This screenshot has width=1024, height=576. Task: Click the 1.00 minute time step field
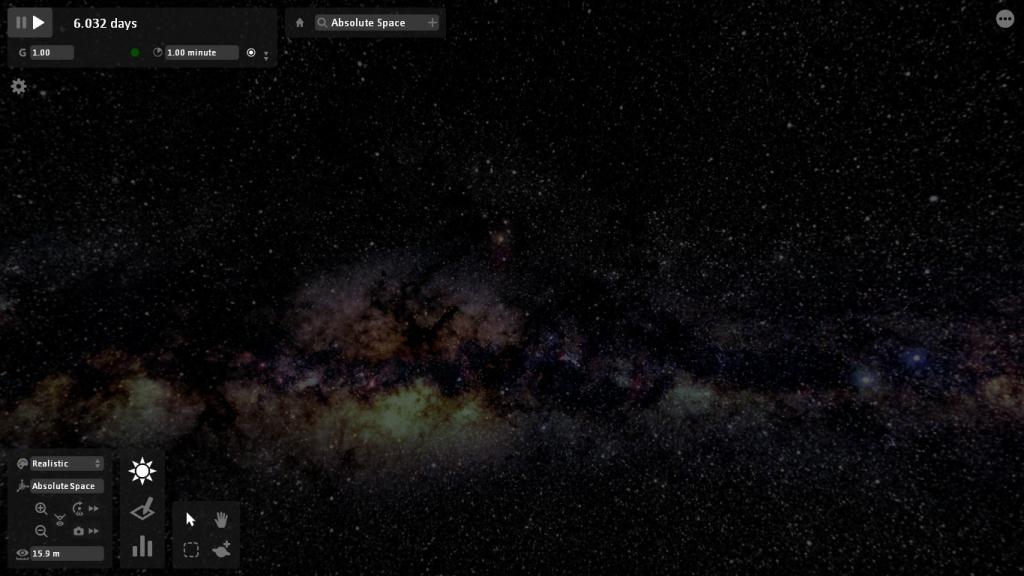[201, 53]
